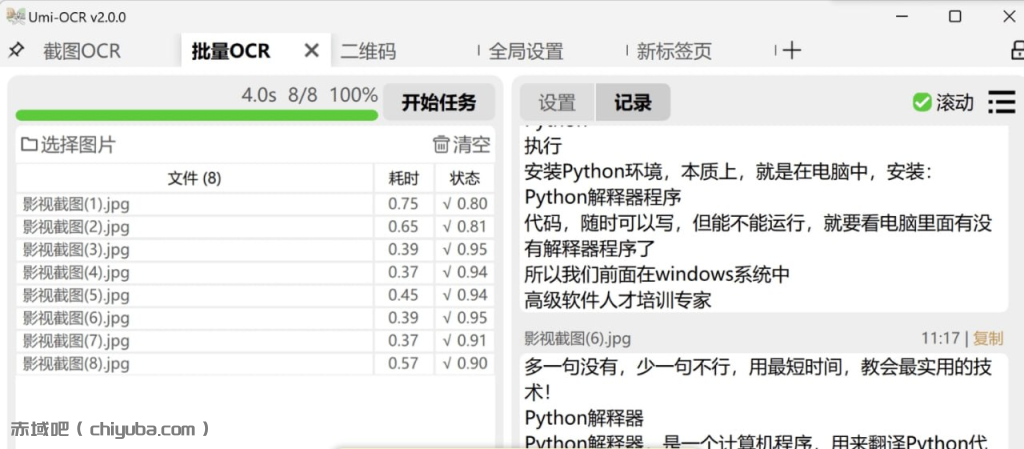Open the 设置 panel tab
This screenshot has height=449, width=1024.
click(557, 102)
